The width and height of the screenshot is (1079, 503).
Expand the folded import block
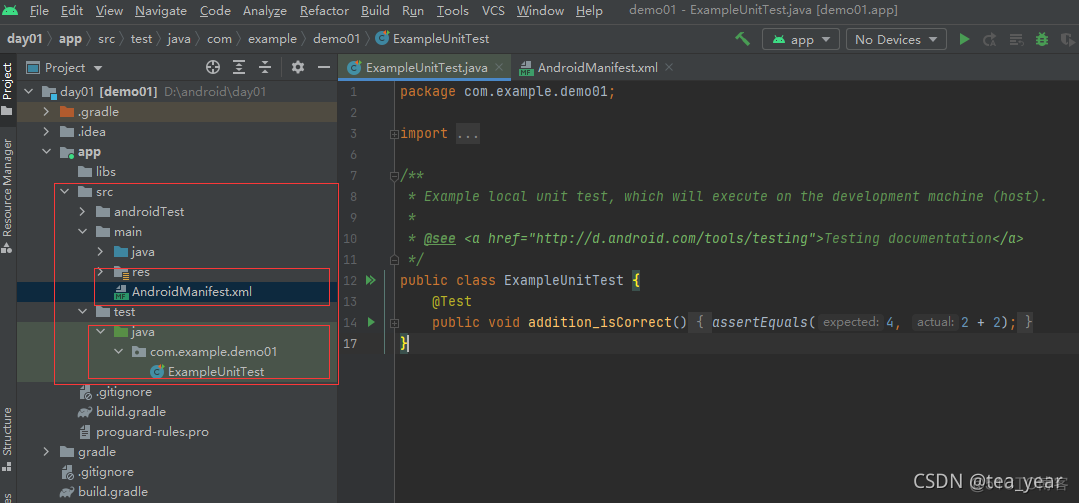[x=394, y=134]
